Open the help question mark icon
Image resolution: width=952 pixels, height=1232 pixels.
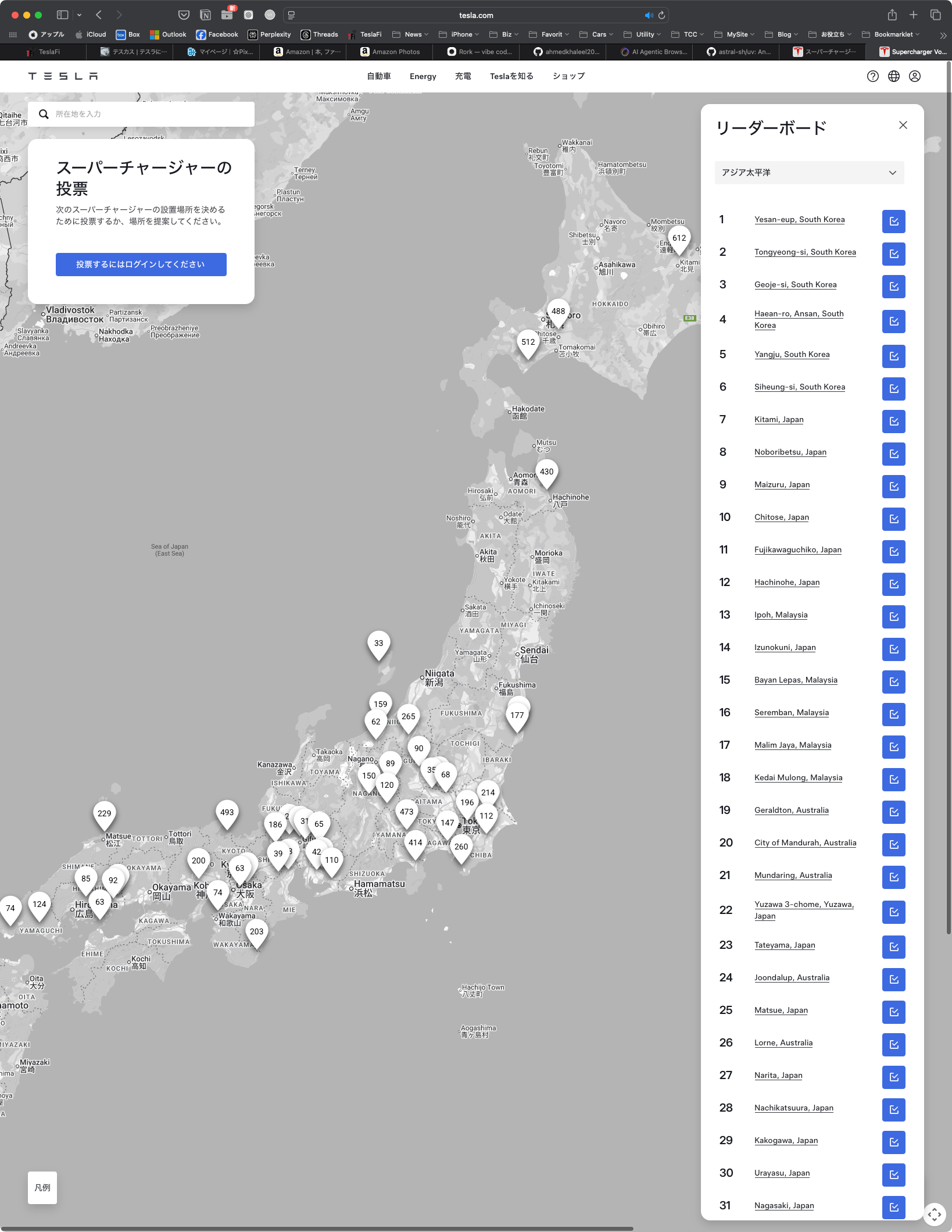tap(872, 76)
